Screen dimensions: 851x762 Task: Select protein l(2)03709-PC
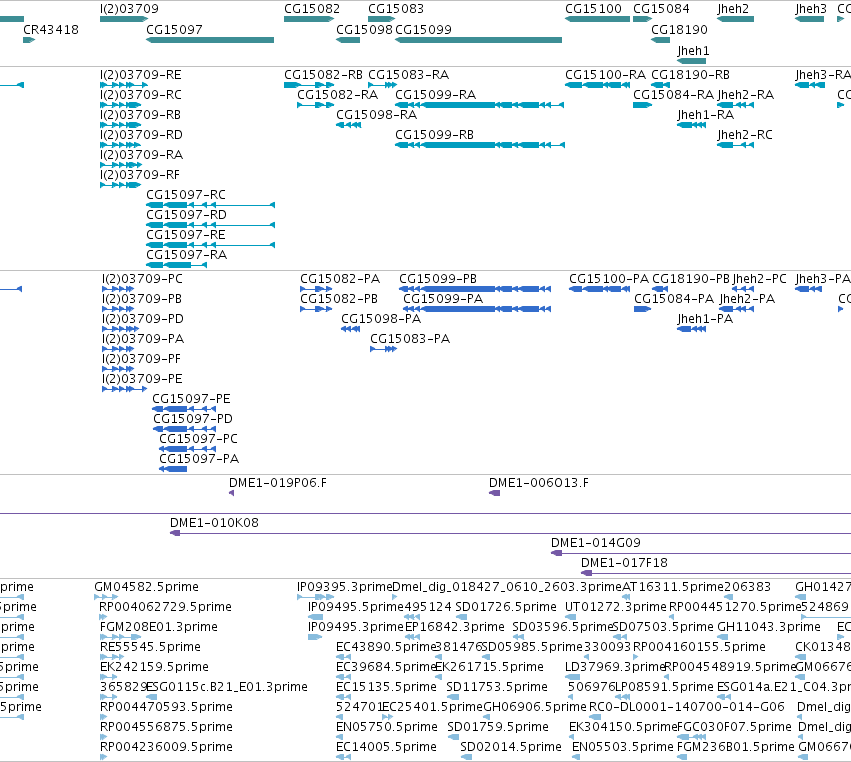coord(142,279)
